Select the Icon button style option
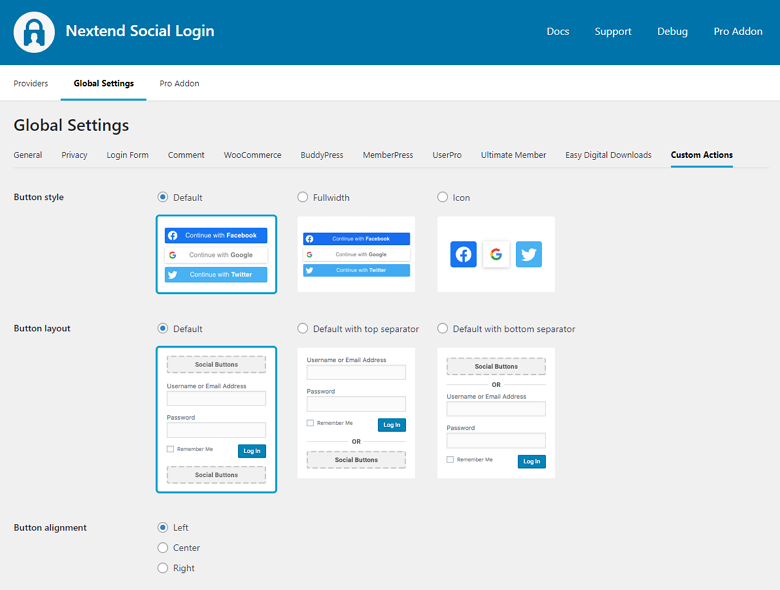Image resolution: width=780 pixels, height=590 pixels. tap(443, 198)
